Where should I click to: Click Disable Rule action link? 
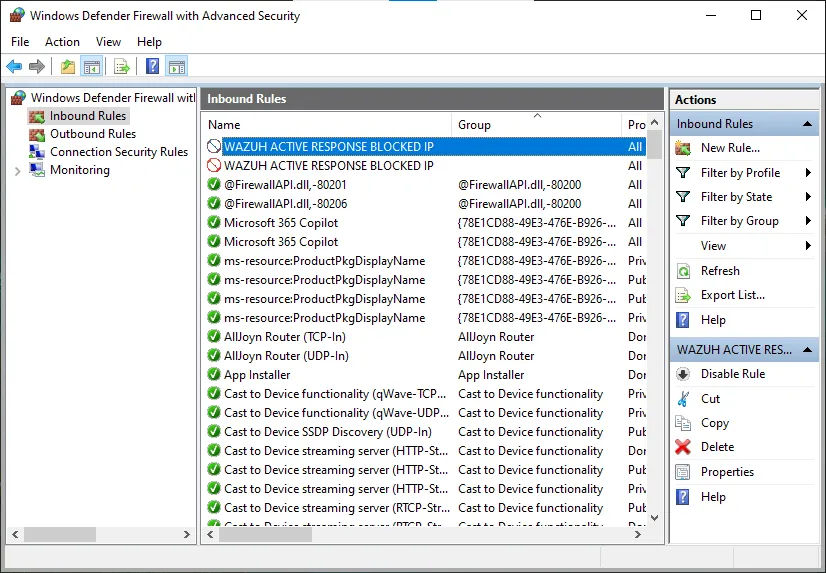coord(733,374)
